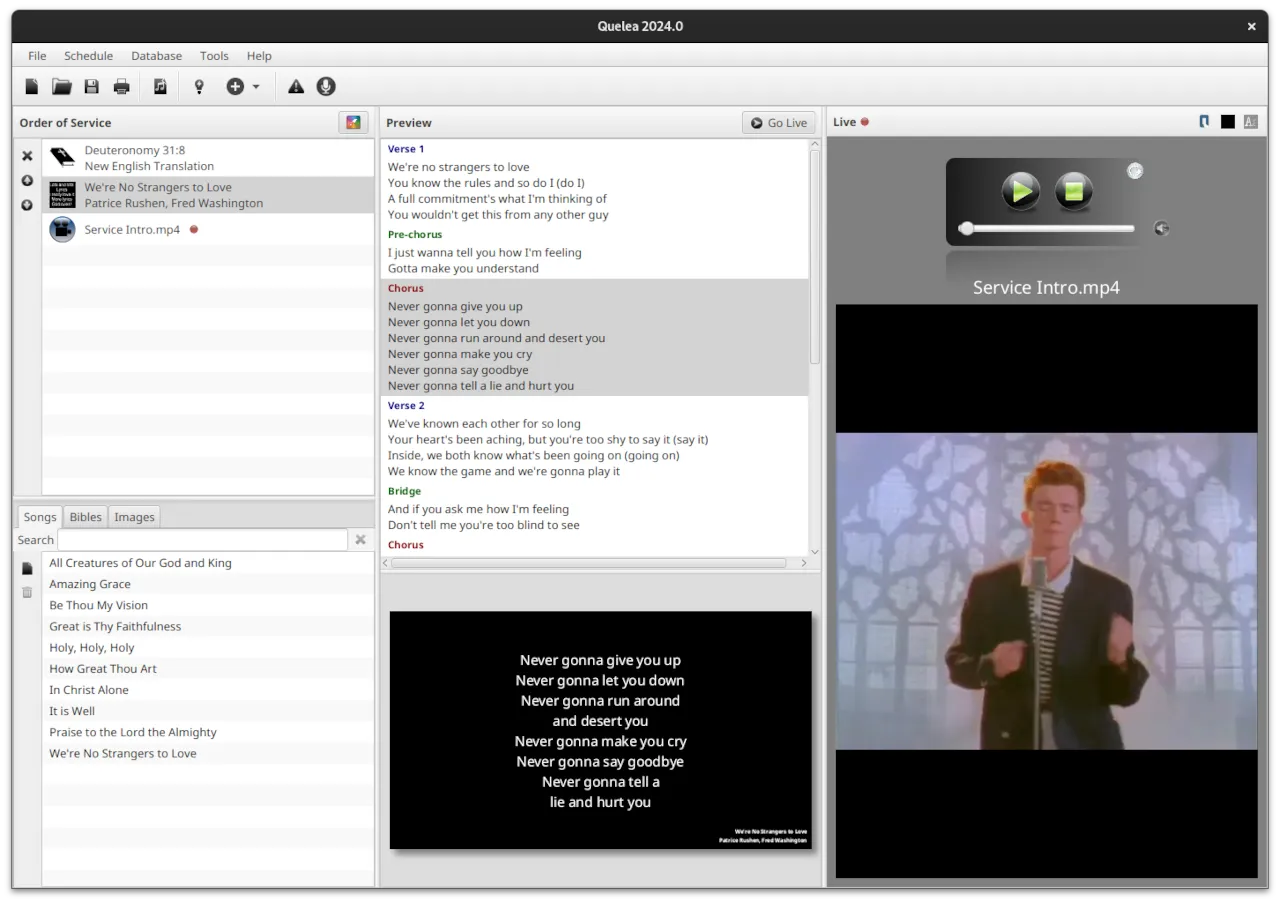Click the song Search input field

[x=203, y=540]
